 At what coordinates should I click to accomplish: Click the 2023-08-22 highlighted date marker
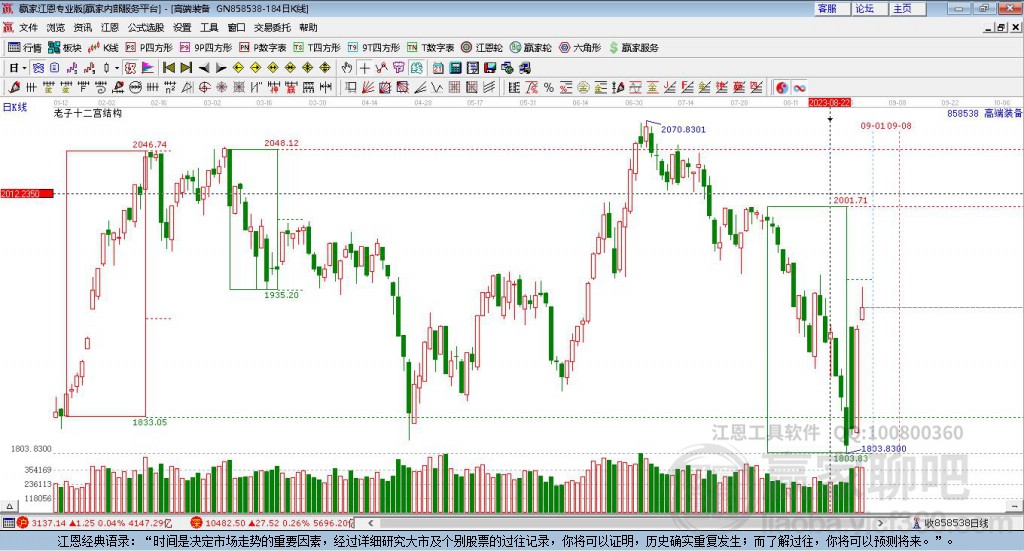pos(829,102)
